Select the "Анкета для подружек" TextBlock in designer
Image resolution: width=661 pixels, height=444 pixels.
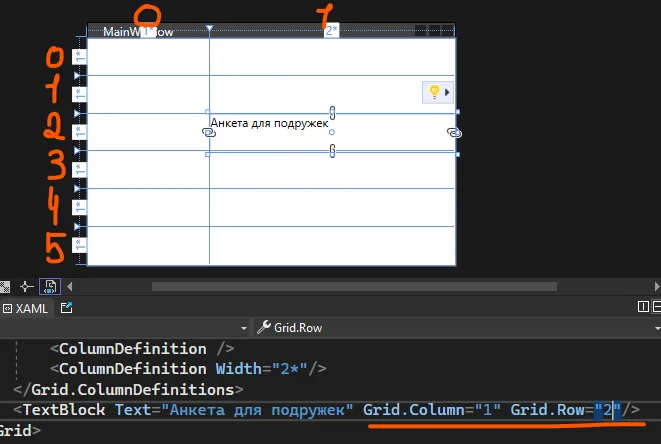pyautogui.click(x=269, y=123)
